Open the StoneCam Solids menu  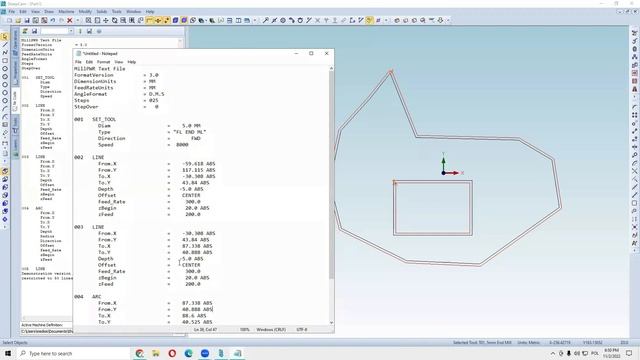(102, 11)
